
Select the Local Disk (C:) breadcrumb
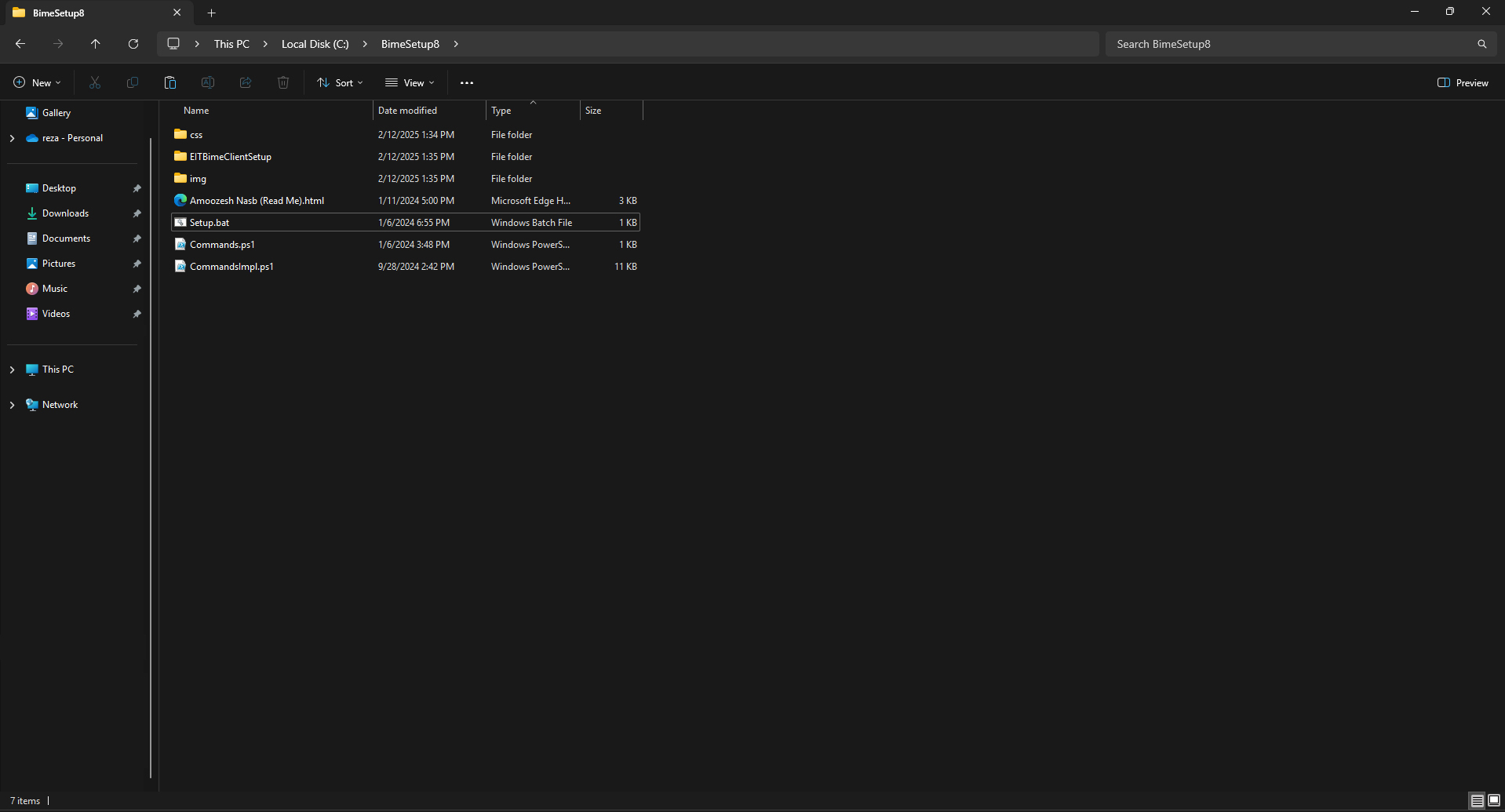pos(315,44)
